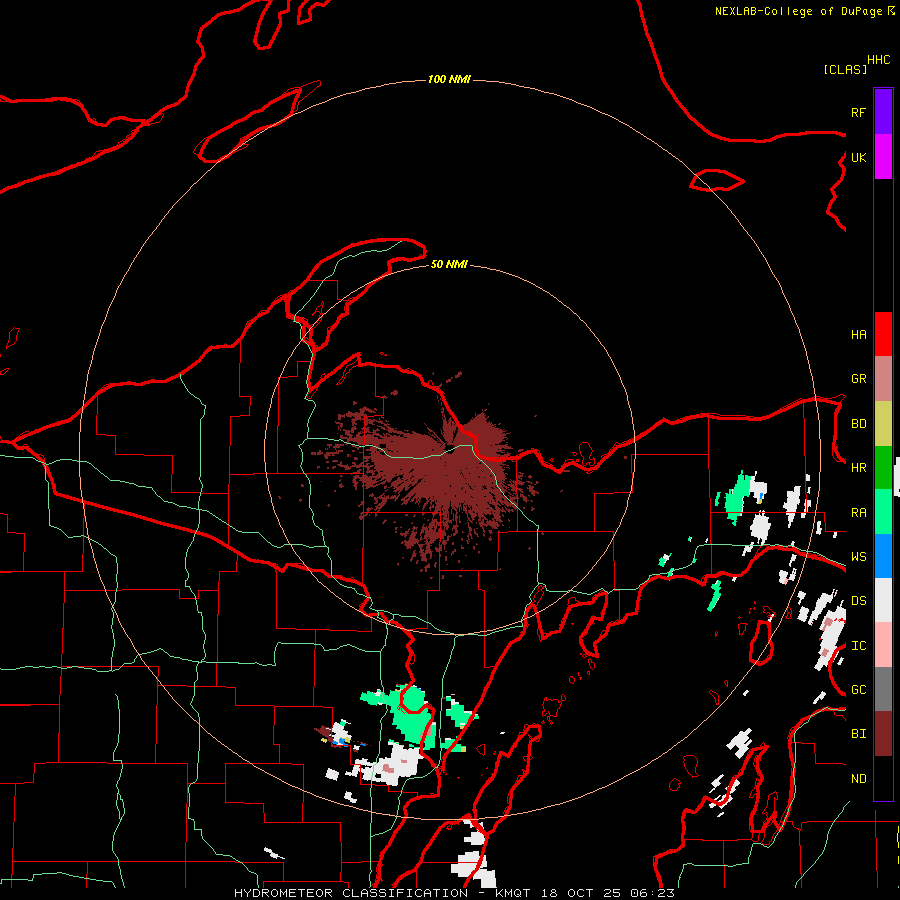Click the gray GC legend color swatch
The width and height of the screenshot is (900, 900).
point(883,689)
